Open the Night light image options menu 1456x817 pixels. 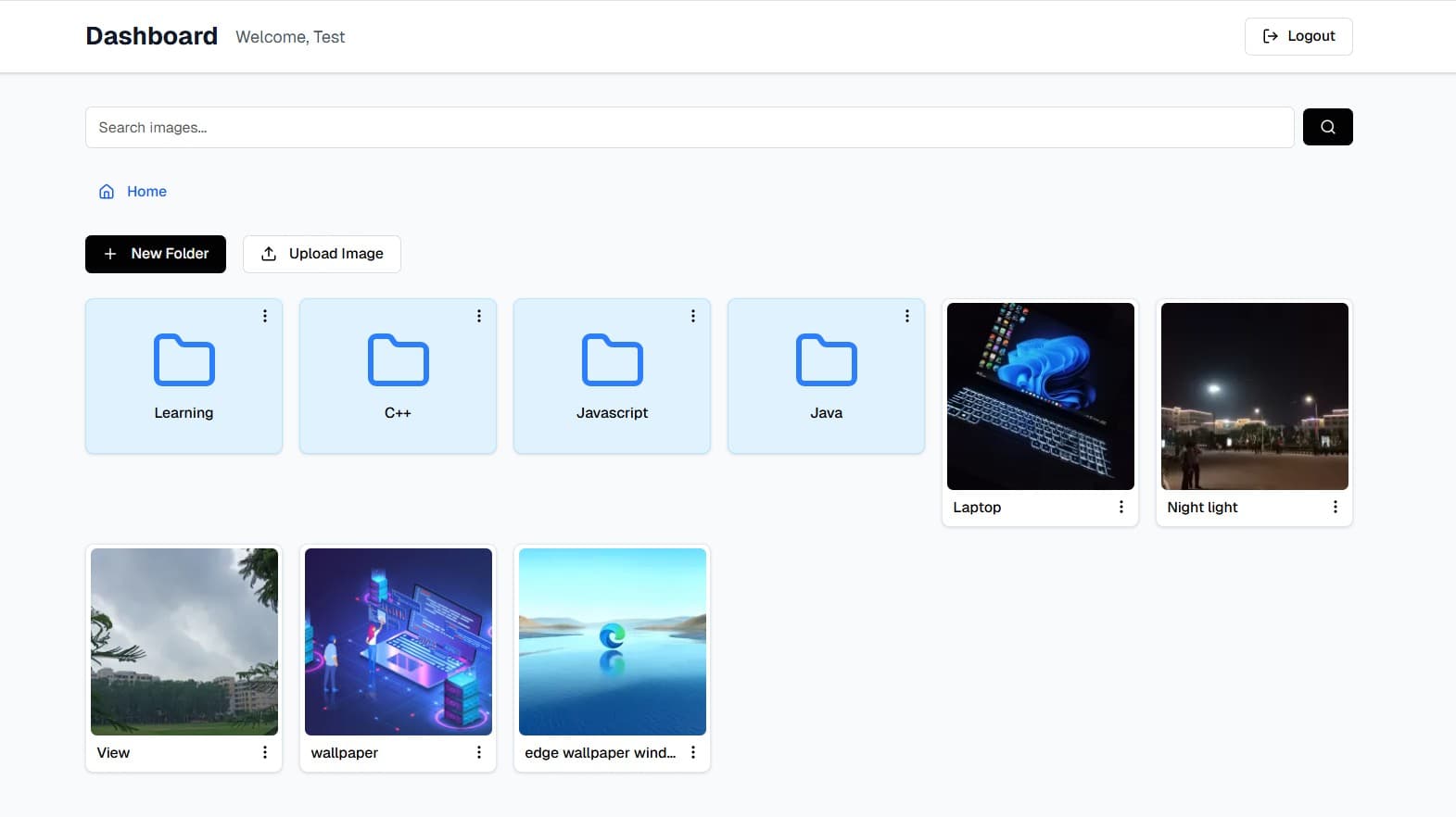pos(1336,507)
